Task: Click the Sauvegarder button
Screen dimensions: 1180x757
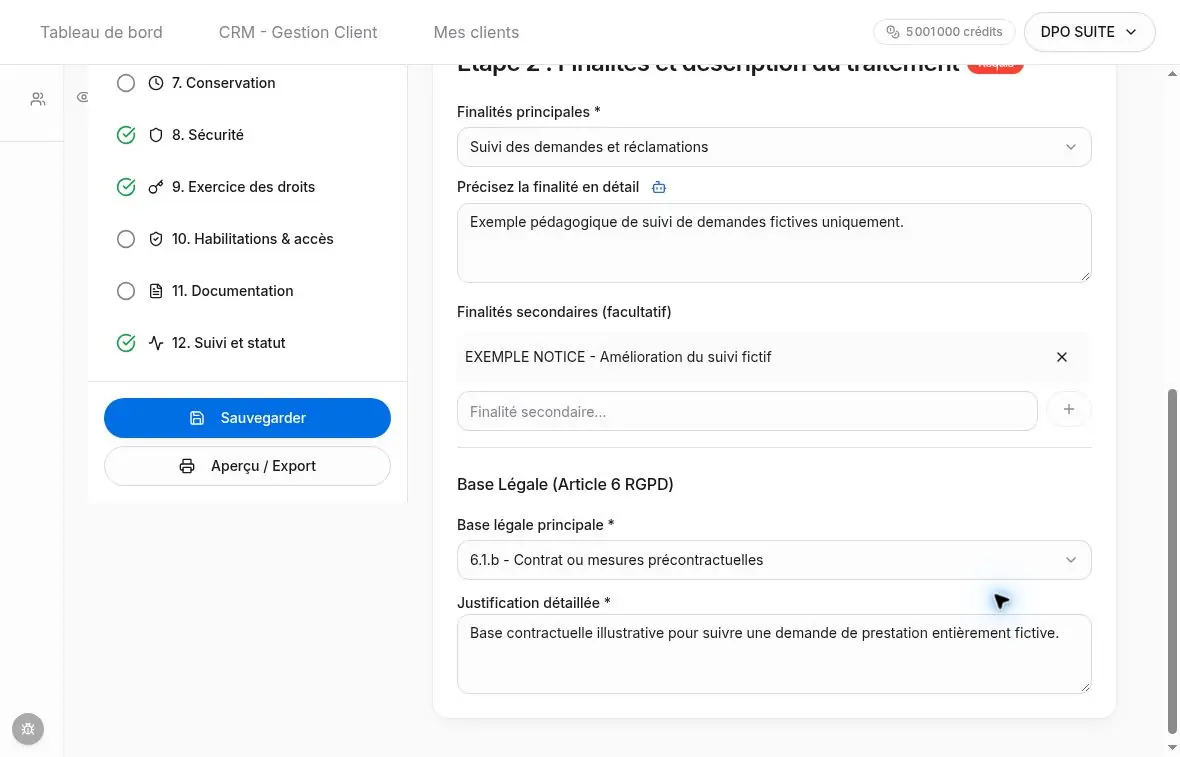Action: pos(247,418)
